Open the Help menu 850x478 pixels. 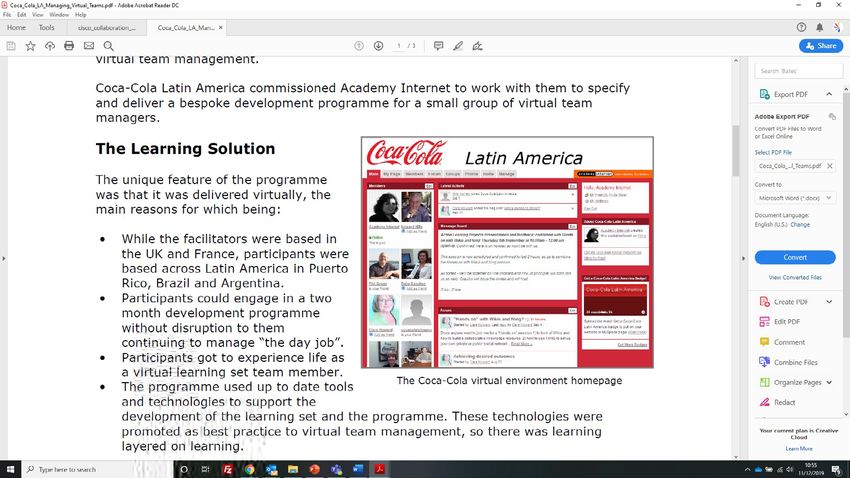point(80,15)
